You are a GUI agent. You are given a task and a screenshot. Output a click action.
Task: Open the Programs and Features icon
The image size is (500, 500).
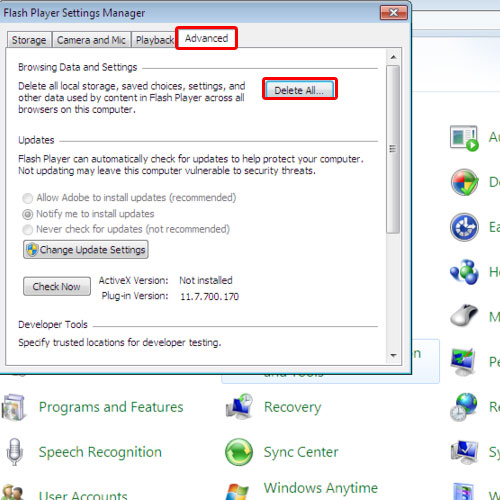[14, 407]
